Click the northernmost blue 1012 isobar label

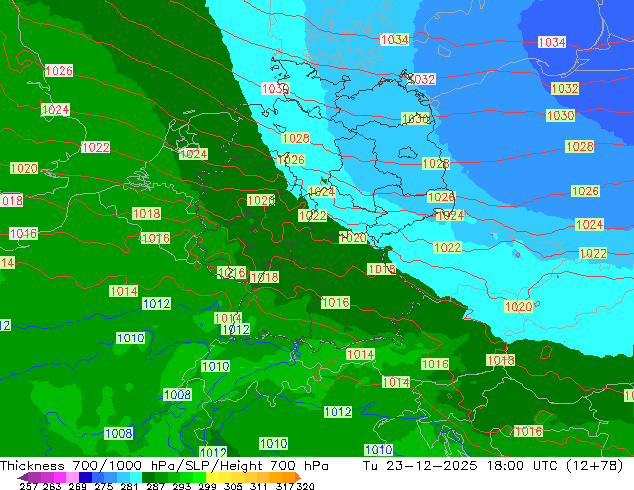(156, 303)
